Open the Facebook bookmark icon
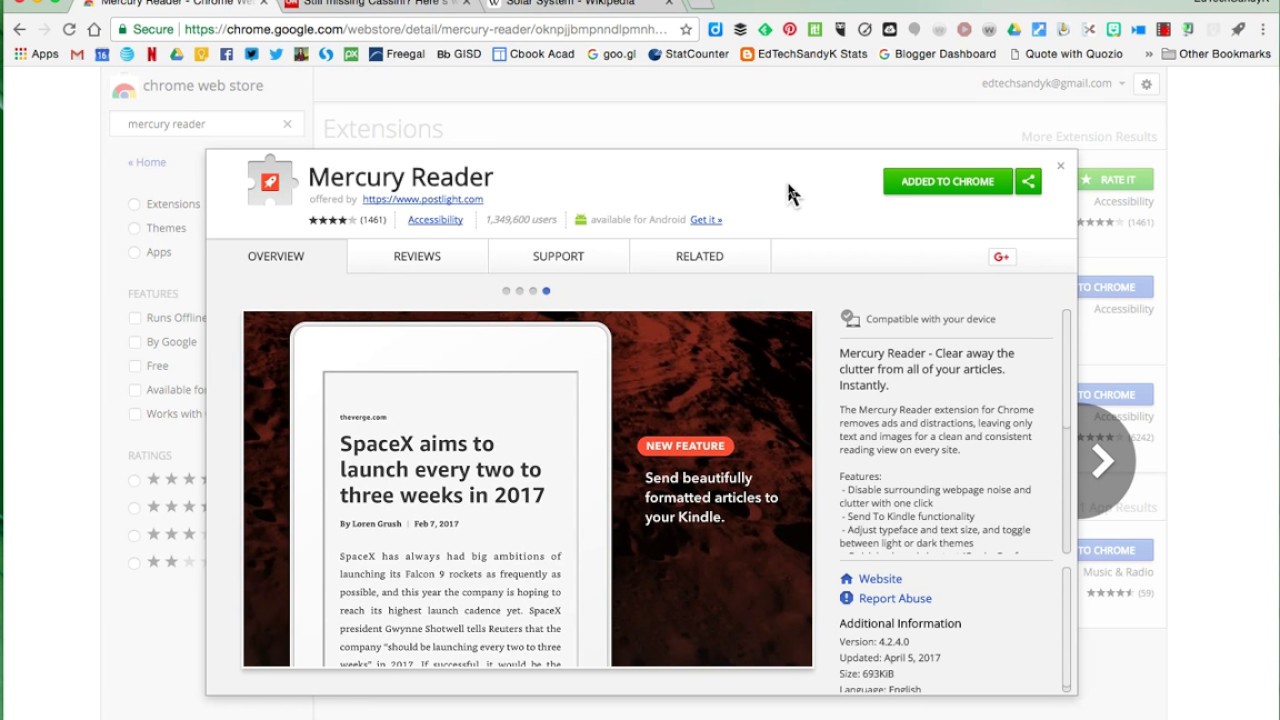1280x720 pixels. [x=226, y=54]
